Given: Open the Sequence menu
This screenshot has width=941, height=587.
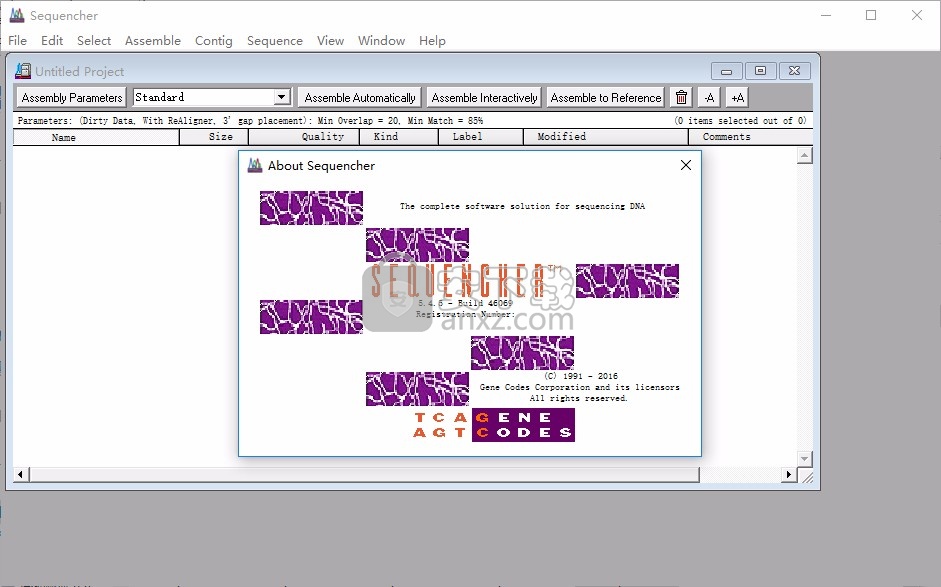Looking at the screenshot, I should pyautogui.click(x=275, y=40).
